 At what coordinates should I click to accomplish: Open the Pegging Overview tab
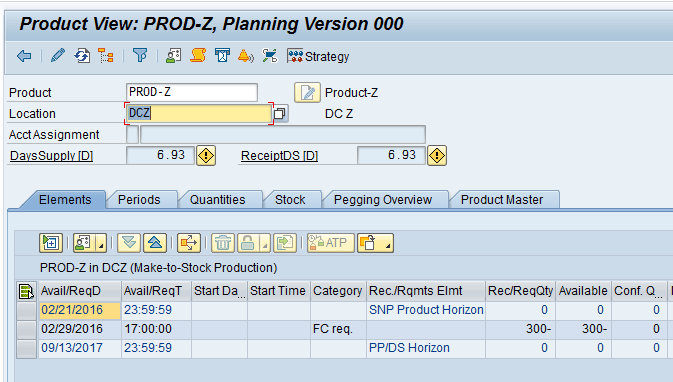[383, 200]
